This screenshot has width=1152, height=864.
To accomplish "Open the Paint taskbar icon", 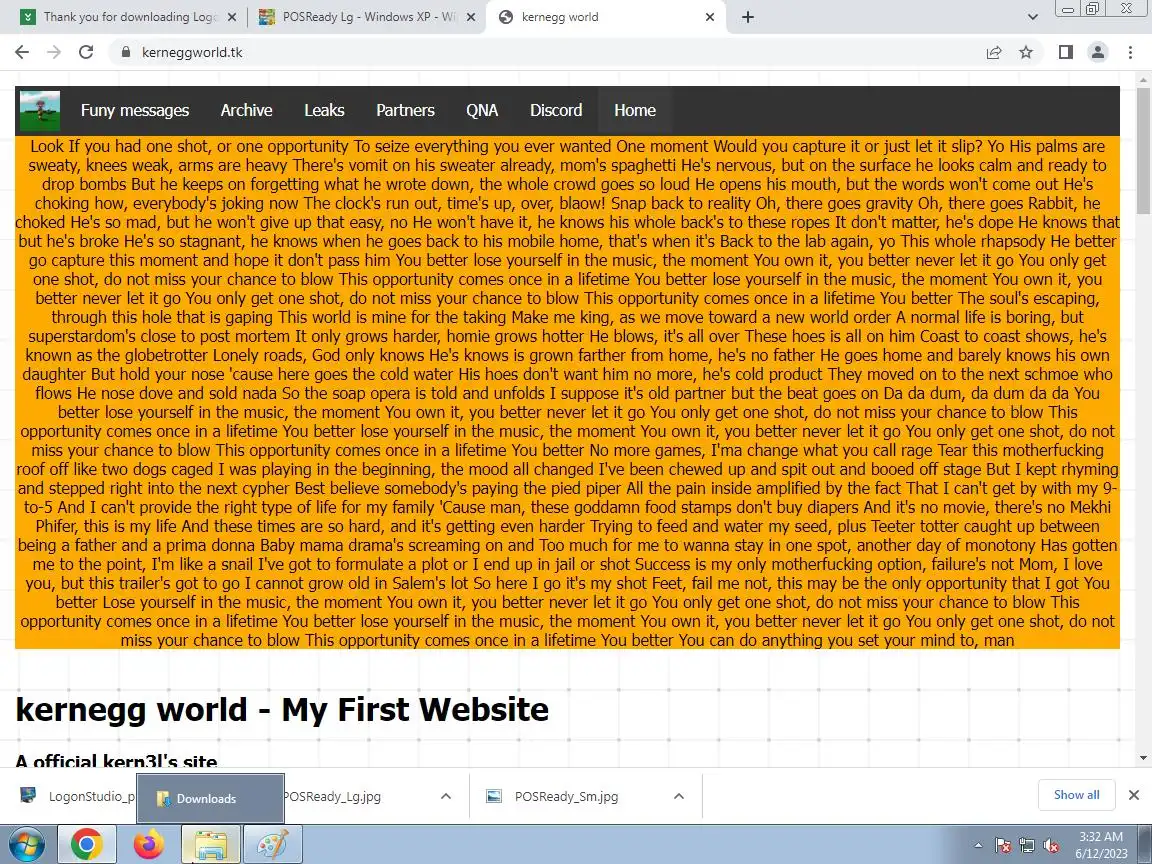I will pos(273,844).
